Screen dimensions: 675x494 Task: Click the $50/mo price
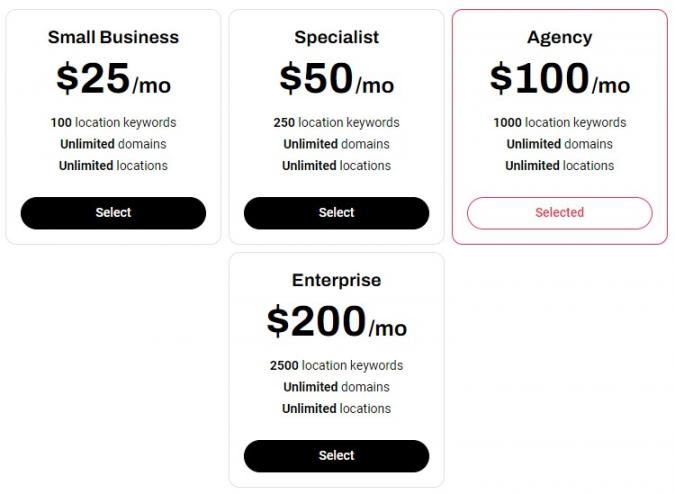coord(336,80)
